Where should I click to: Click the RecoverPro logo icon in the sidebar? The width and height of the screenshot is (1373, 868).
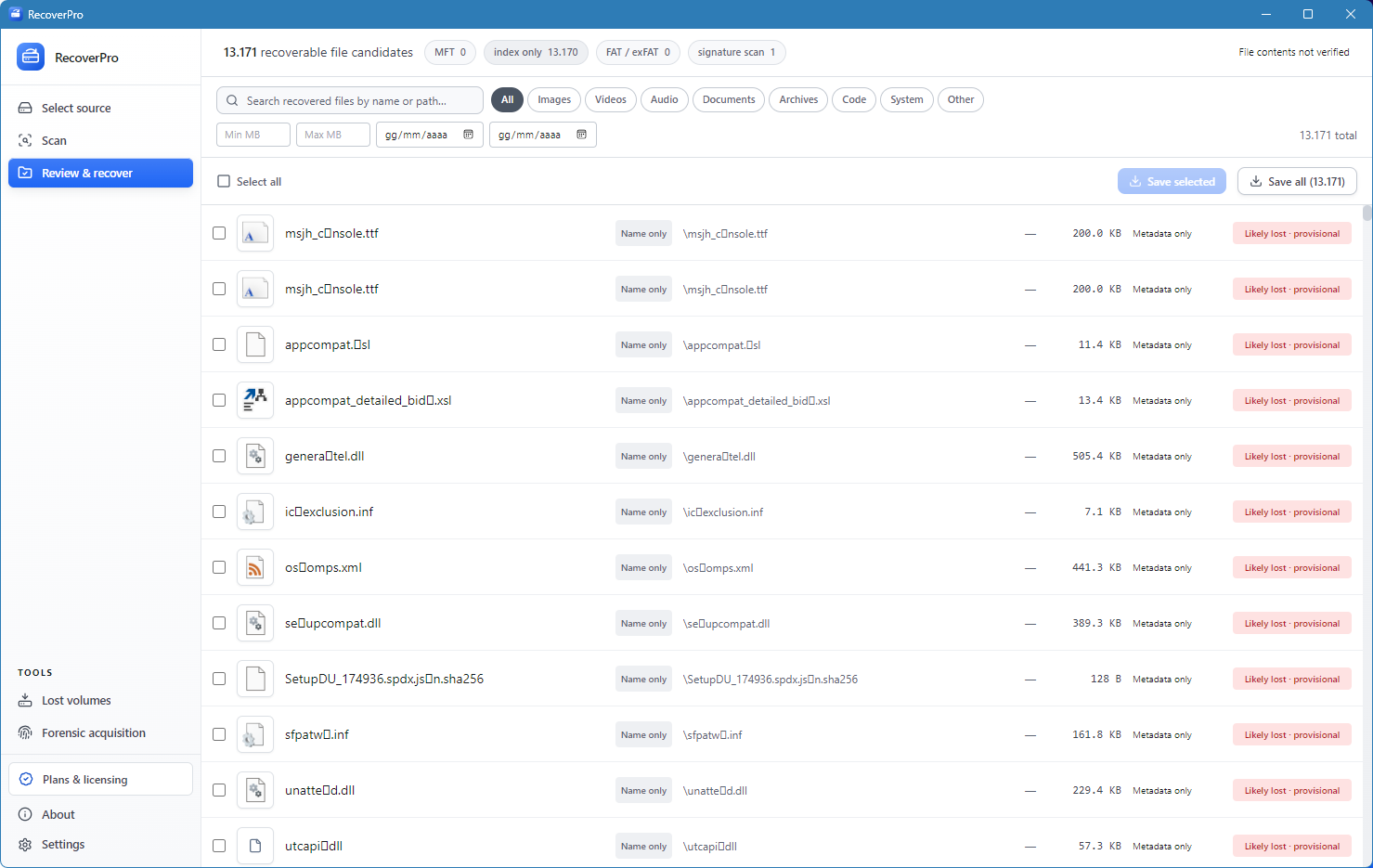tap(31, 57)
